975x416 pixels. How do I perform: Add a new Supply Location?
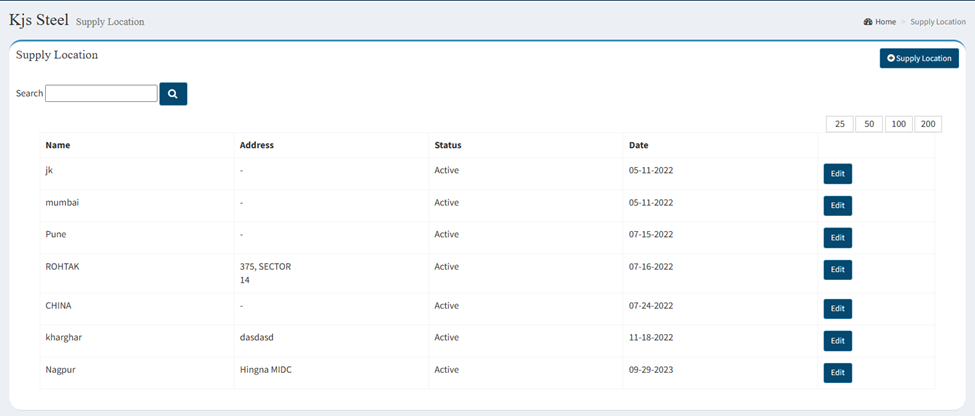919,58
